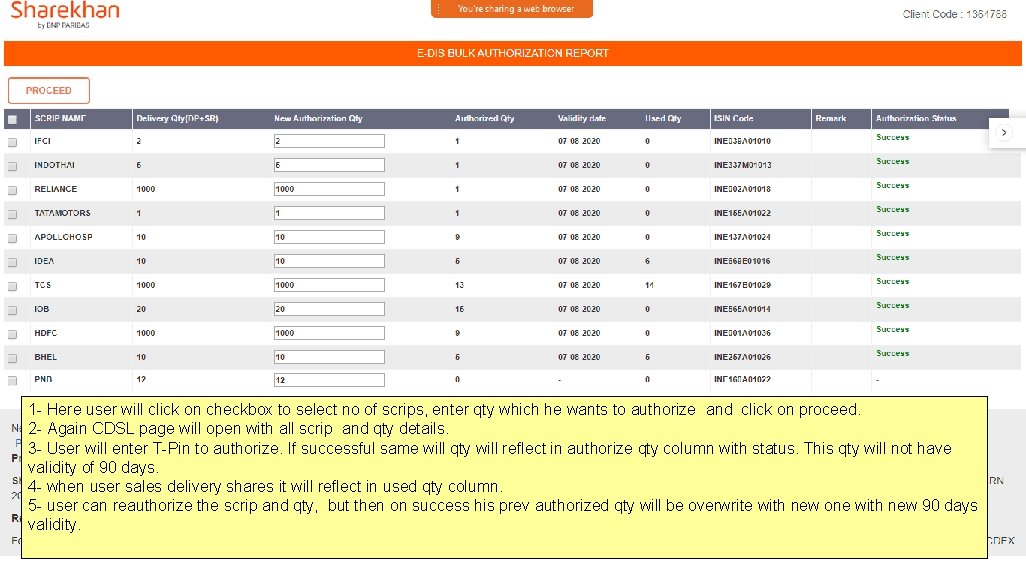Click the APOLLOHOSP scrip name
This screenshot has width=1026, height=576.
click(x=63, y=237)
